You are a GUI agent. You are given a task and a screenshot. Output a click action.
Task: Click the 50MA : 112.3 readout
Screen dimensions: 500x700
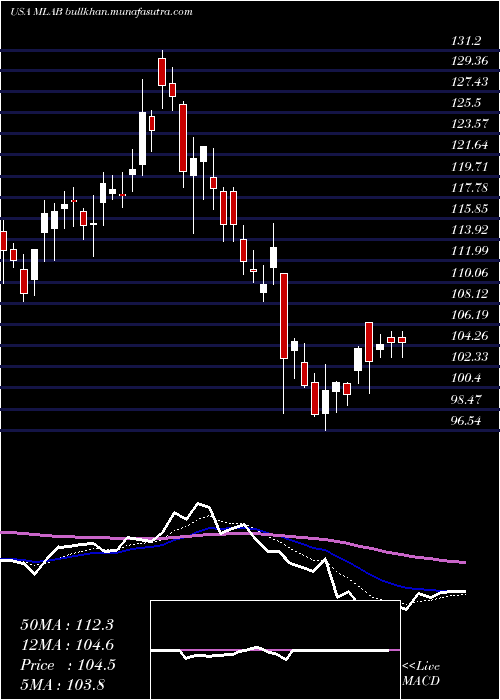[x=67, y=625]
